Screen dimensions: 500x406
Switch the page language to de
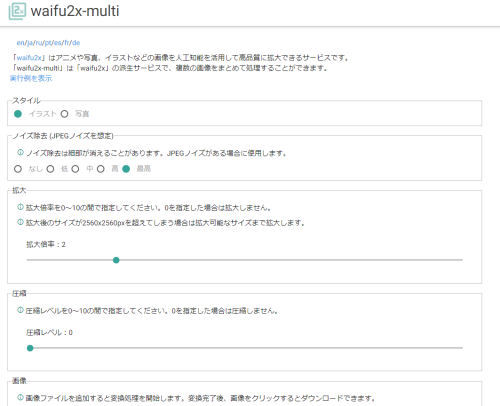76,43
